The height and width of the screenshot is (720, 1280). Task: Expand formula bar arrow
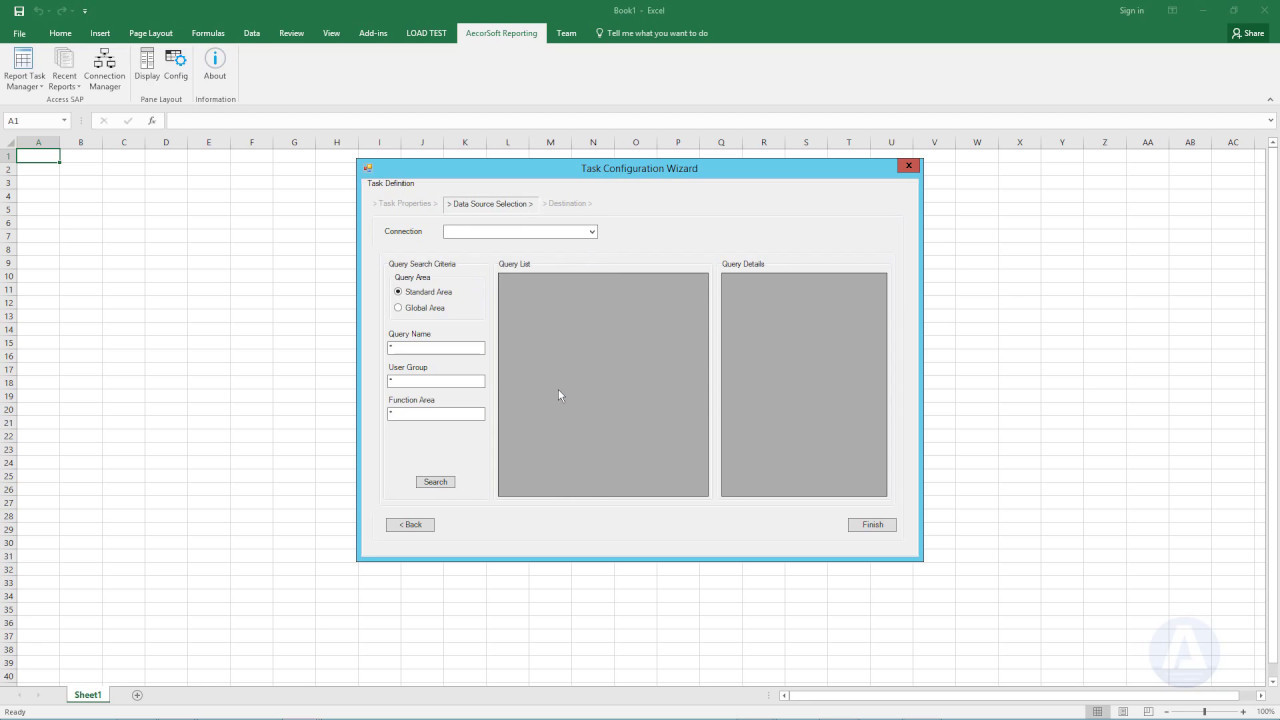1271,120
